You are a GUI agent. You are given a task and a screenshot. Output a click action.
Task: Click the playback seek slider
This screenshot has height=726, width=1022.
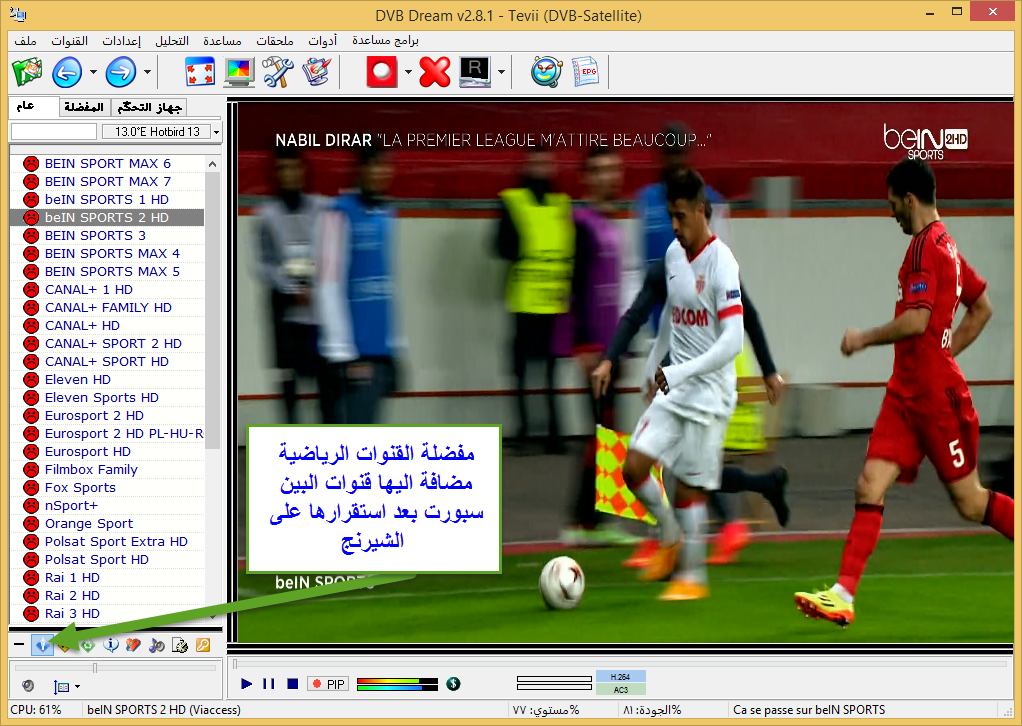620,664
